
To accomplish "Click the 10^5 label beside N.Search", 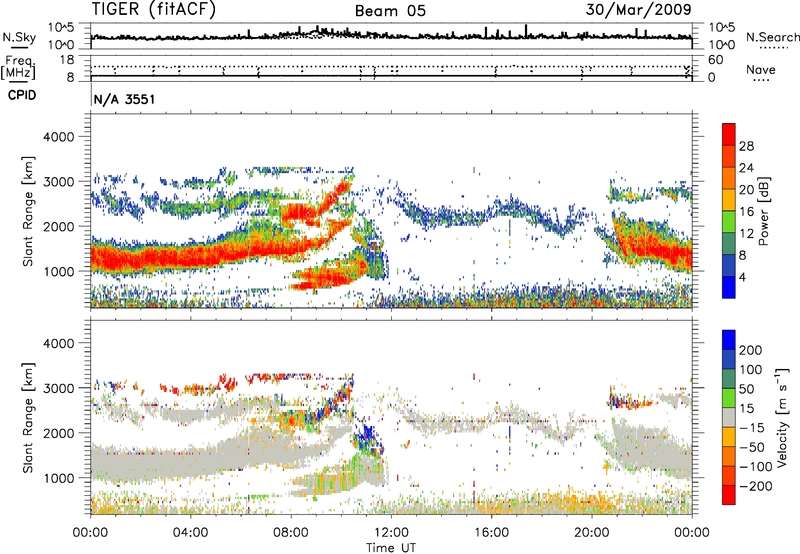I will pyautogui.click(x=720, y=28).
